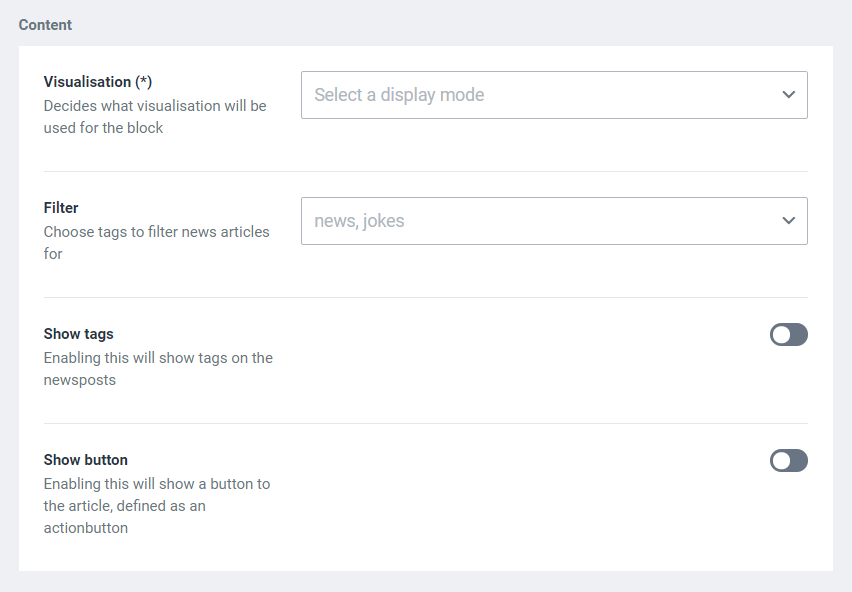This screenshot has height=592, width=852.
Task: Click the chevron arrow in Filter field
Action: (x=788, y=221)
